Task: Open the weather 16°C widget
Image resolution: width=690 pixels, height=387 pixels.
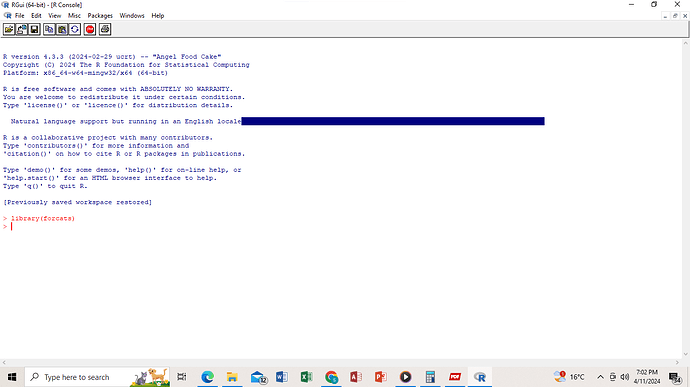Action: [569, 377]
